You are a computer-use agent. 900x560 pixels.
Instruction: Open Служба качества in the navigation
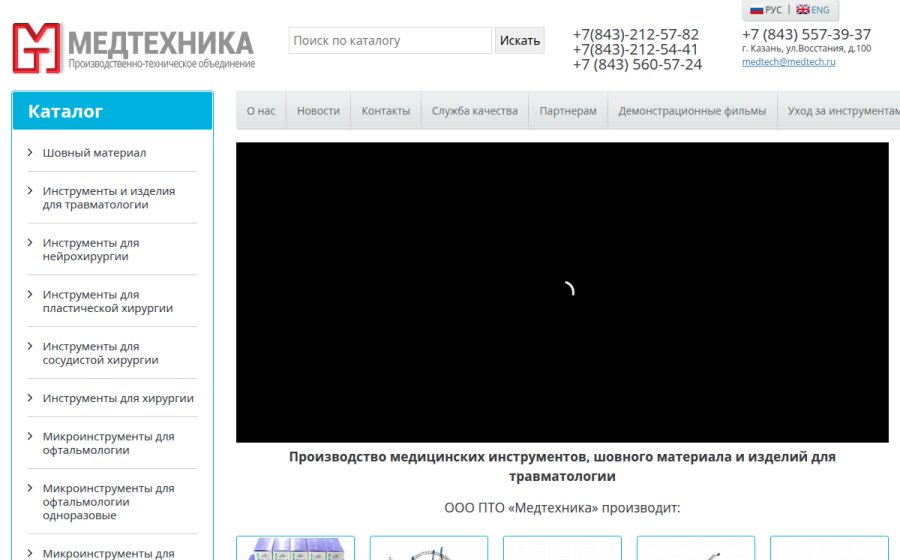click(475, 111)
